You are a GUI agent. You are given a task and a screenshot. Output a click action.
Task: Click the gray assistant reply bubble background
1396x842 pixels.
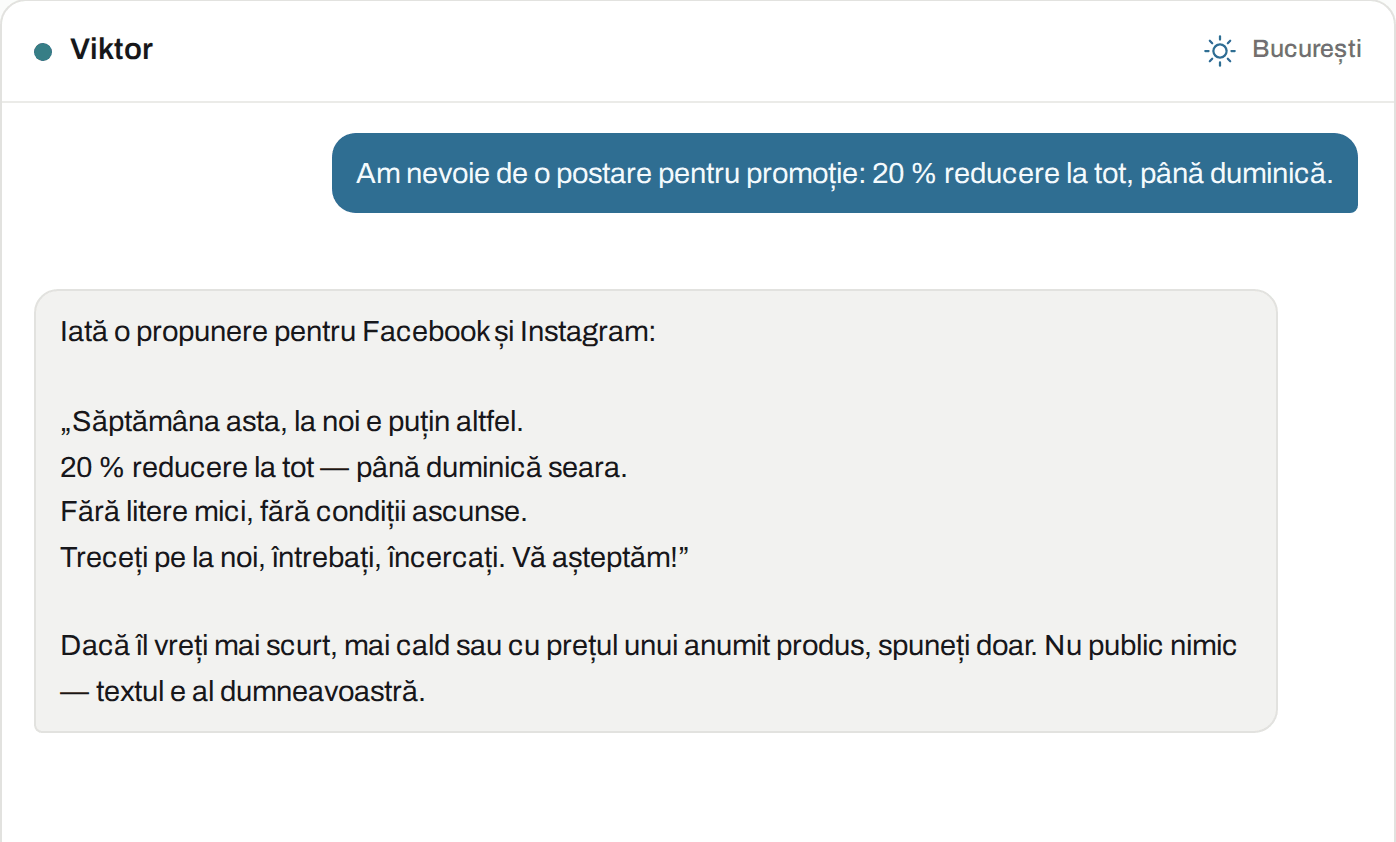656,511
